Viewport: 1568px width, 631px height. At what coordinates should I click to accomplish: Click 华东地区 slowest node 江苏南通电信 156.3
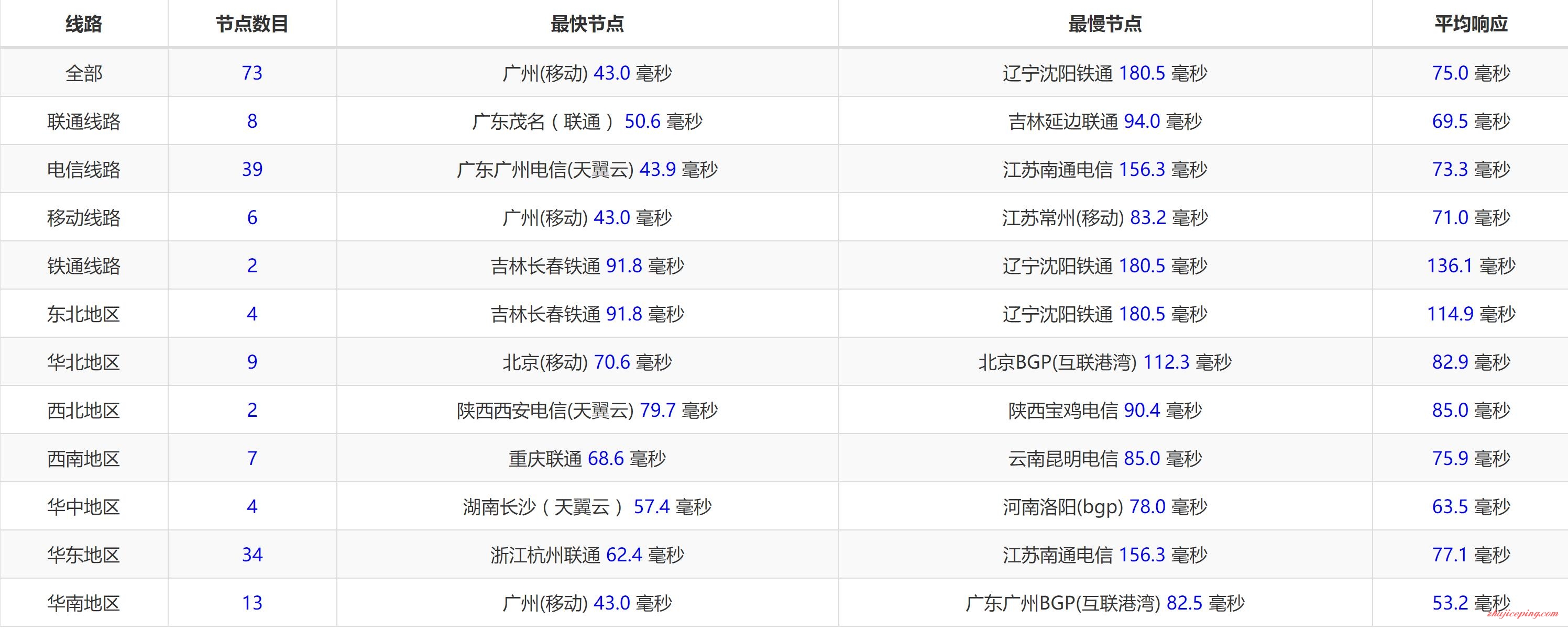1105,555
